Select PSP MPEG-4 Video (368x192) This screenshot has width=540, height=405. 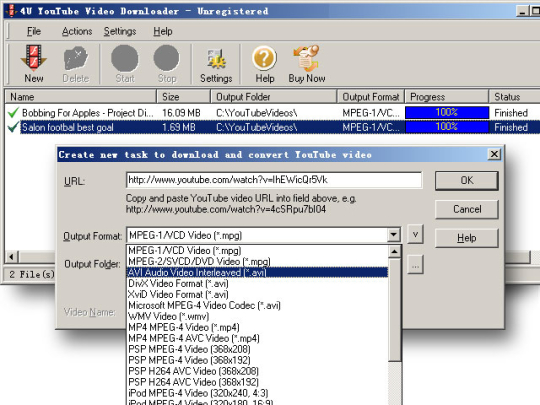[257, 360]
